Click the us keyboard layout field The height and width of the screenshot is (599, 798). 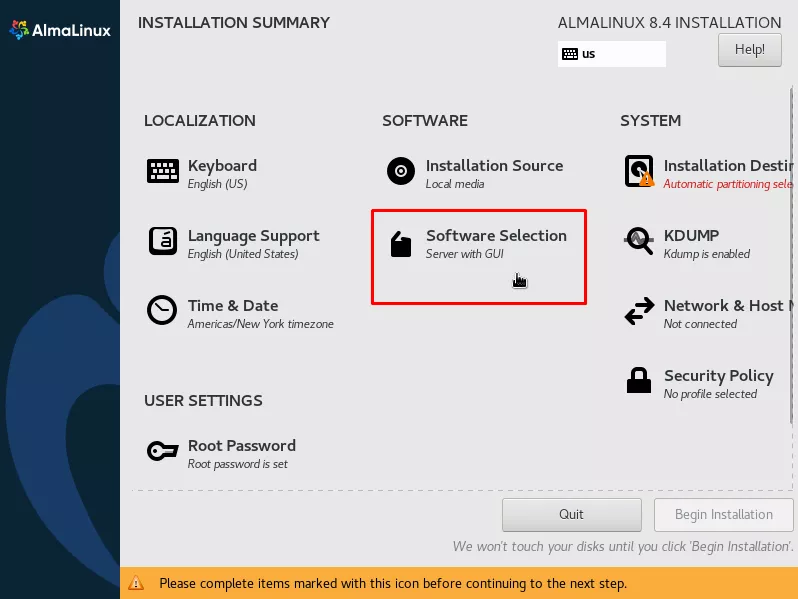coord(612,54)
